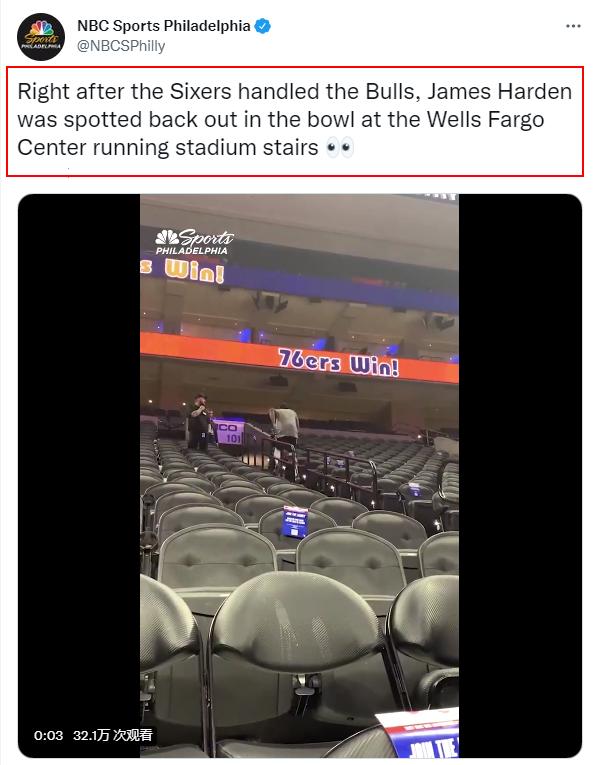Click the tweet text about James Harden
598x765 pixels.
click(295, 120)
